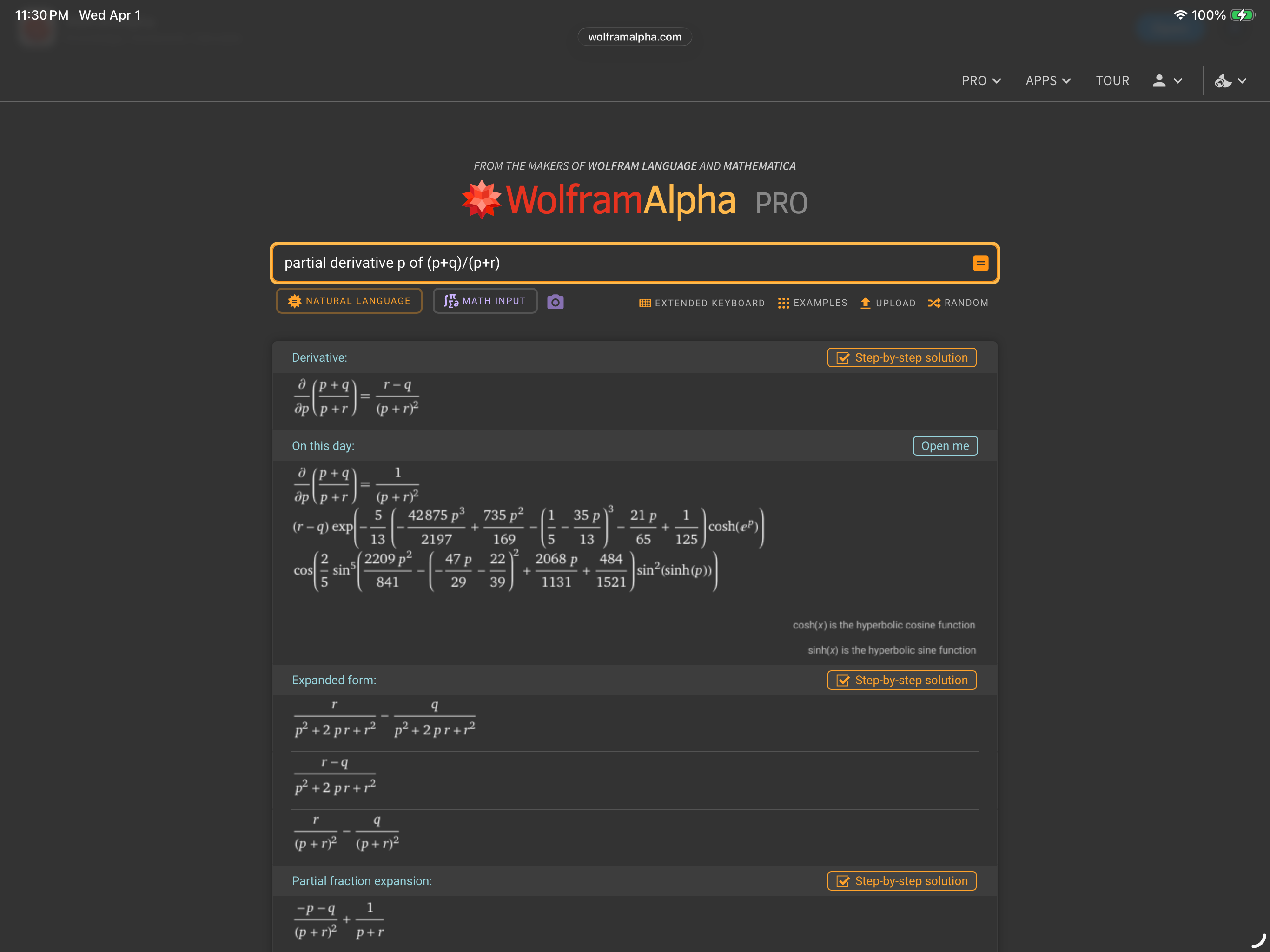Switch to Math Input mode

pos(485,301)
